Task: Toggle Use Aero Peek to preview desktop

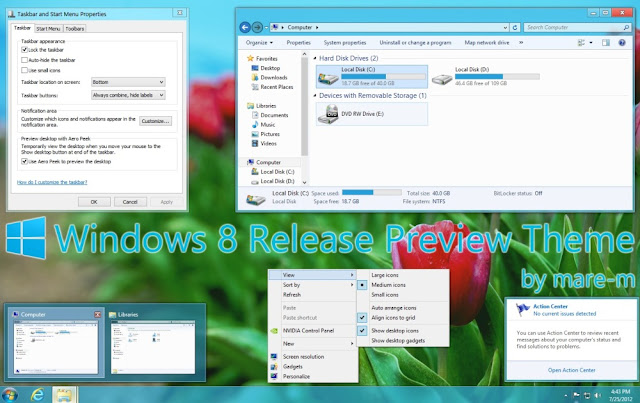Action: 24,161
